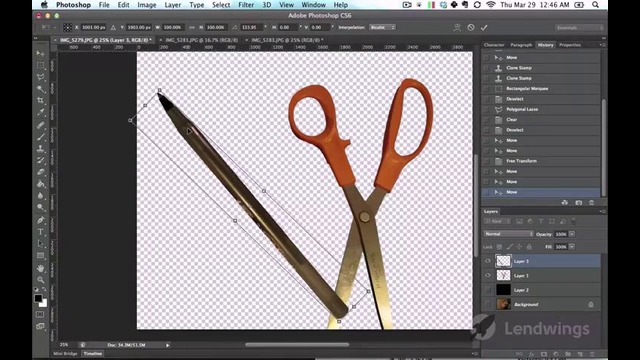The image size is (640, 360).
Task: Open the Opacity slider arrow
Action: pyautogui.click(x=572, y=234)
